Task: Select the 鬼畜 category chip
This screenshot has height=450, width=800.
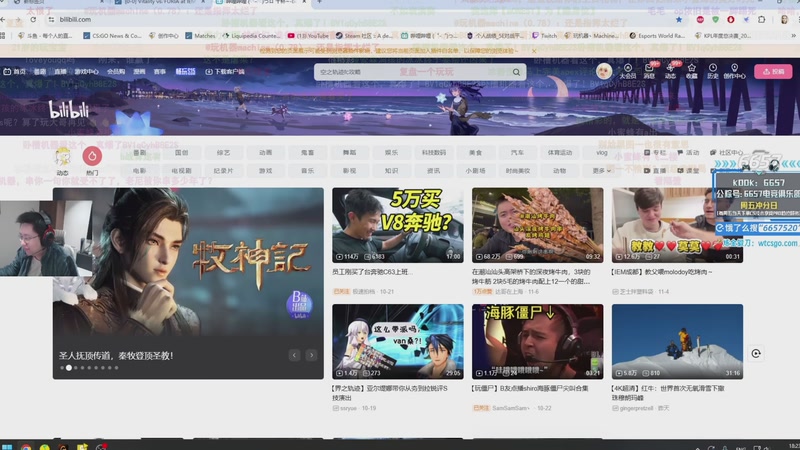Action: click(307, 153)
